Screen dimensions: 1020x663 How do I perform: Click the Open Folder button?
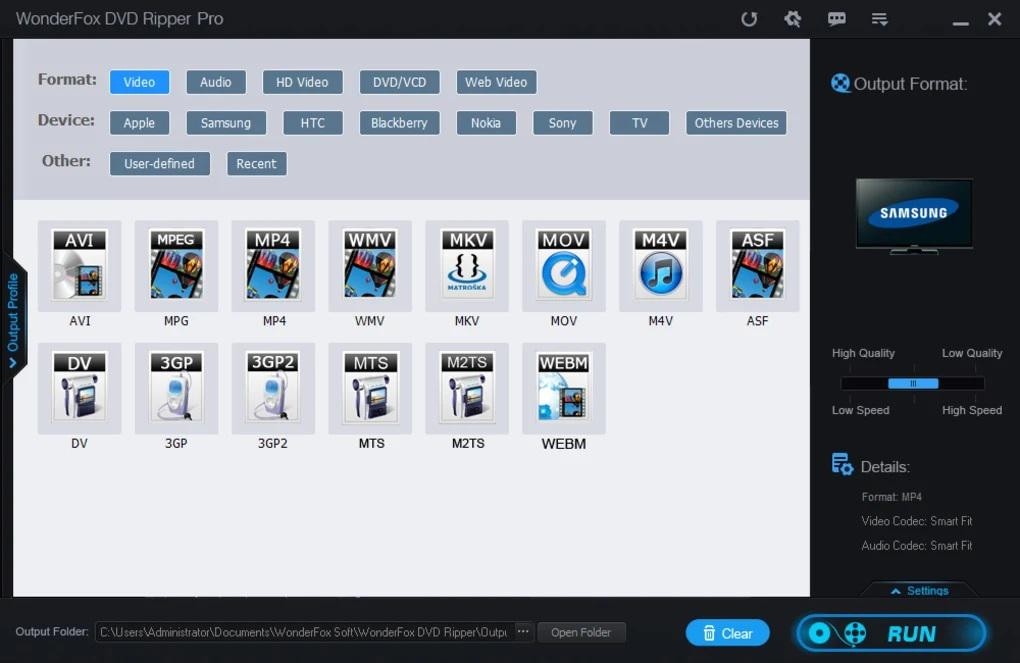coord(581,632)
